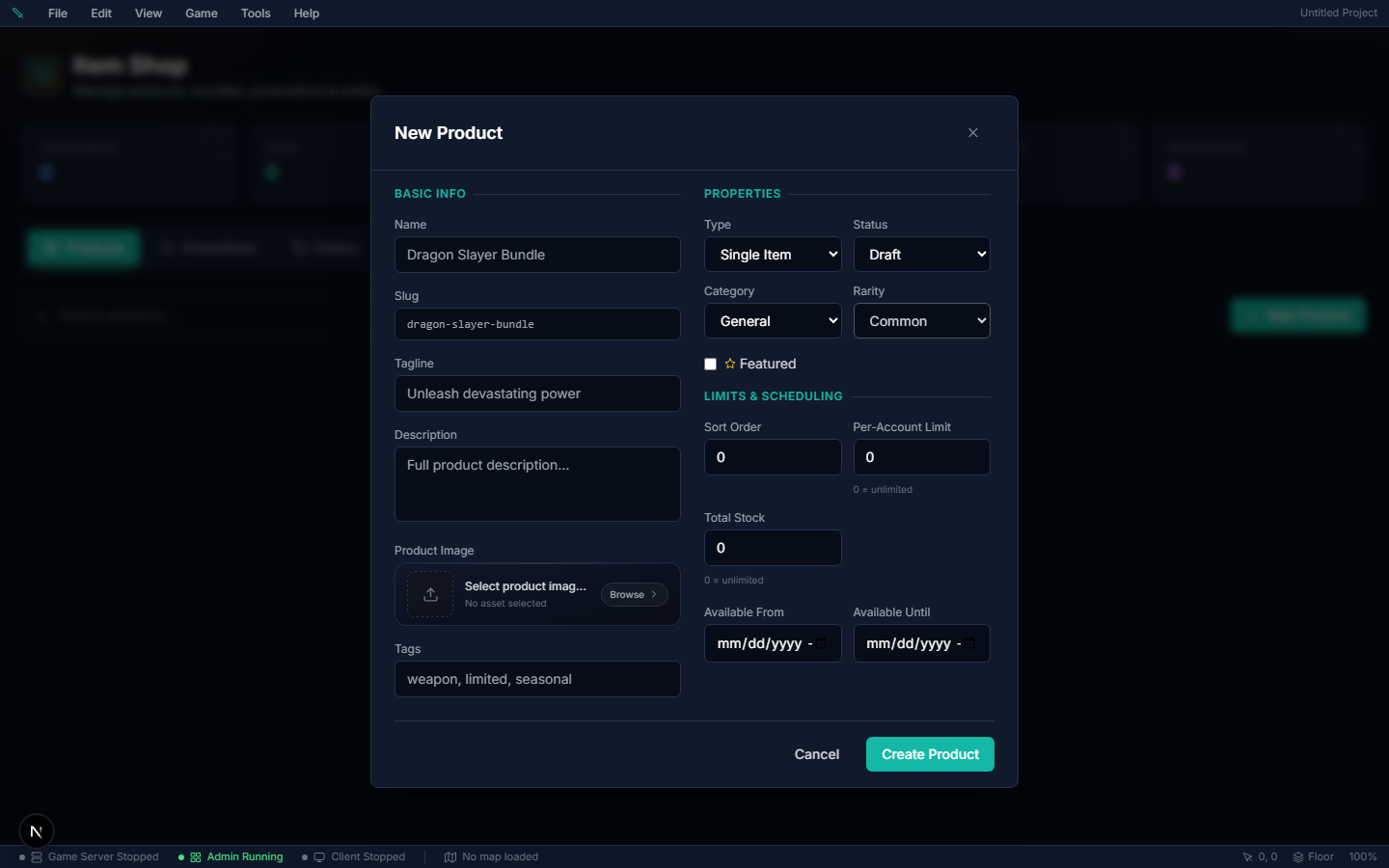Viewport: 1389px width, 868px height.
Task: Click Browse to select product image
Action: [635, 595]
